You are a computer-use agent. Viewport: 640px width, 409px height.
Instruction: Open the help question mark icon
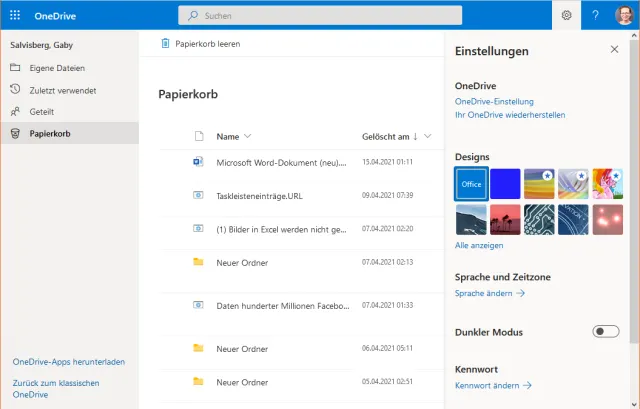(x=596, y=15)
